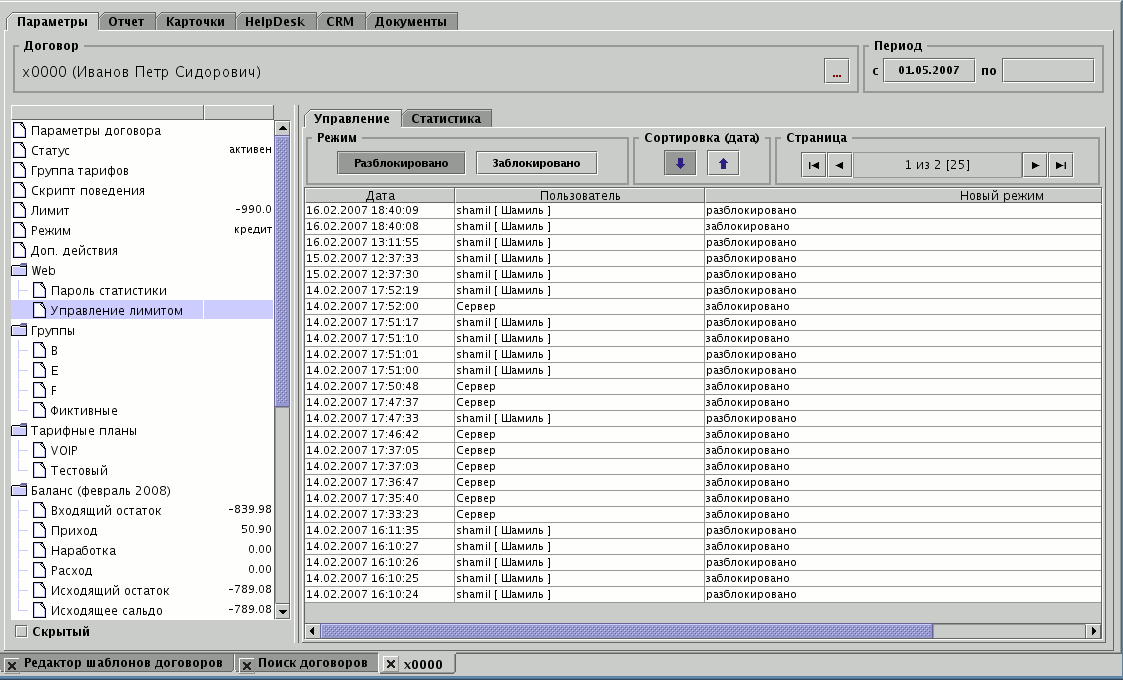The width and height of the screenshot is (1123, 680).
Task: Go to the first page of results
Action: pos(814,165)
